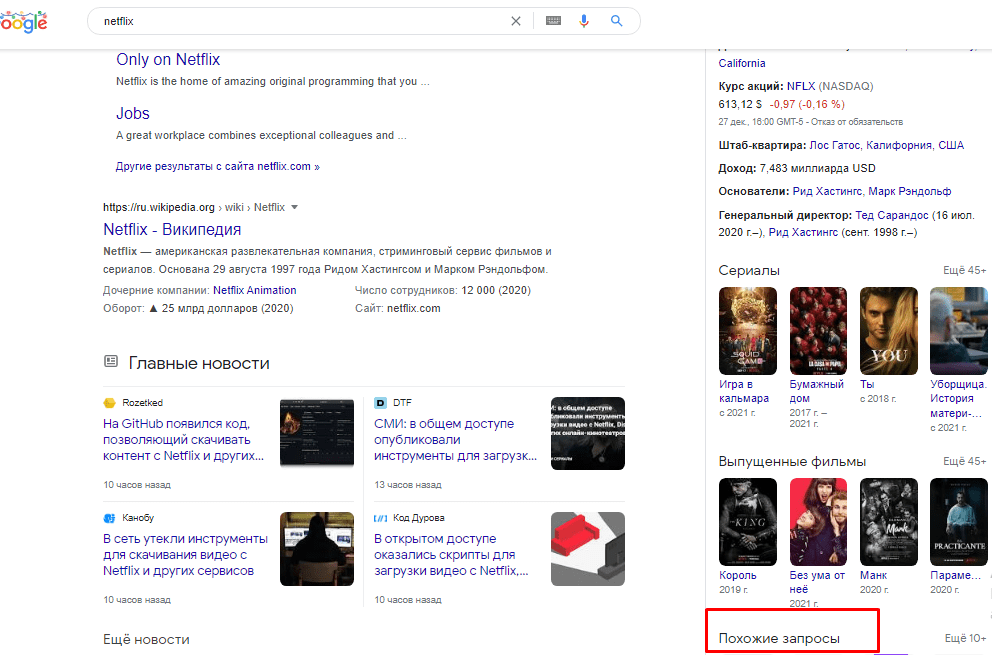Click the Канобу article thumbnail
The width and height of the screenshot is (992, 655).
(x=317, y=549)
